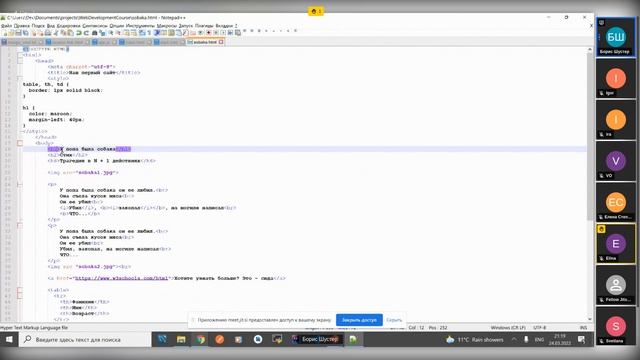Viewport: 640px width, 360px height.
Task: Click the New file toolbar icon
Action: 5,33
